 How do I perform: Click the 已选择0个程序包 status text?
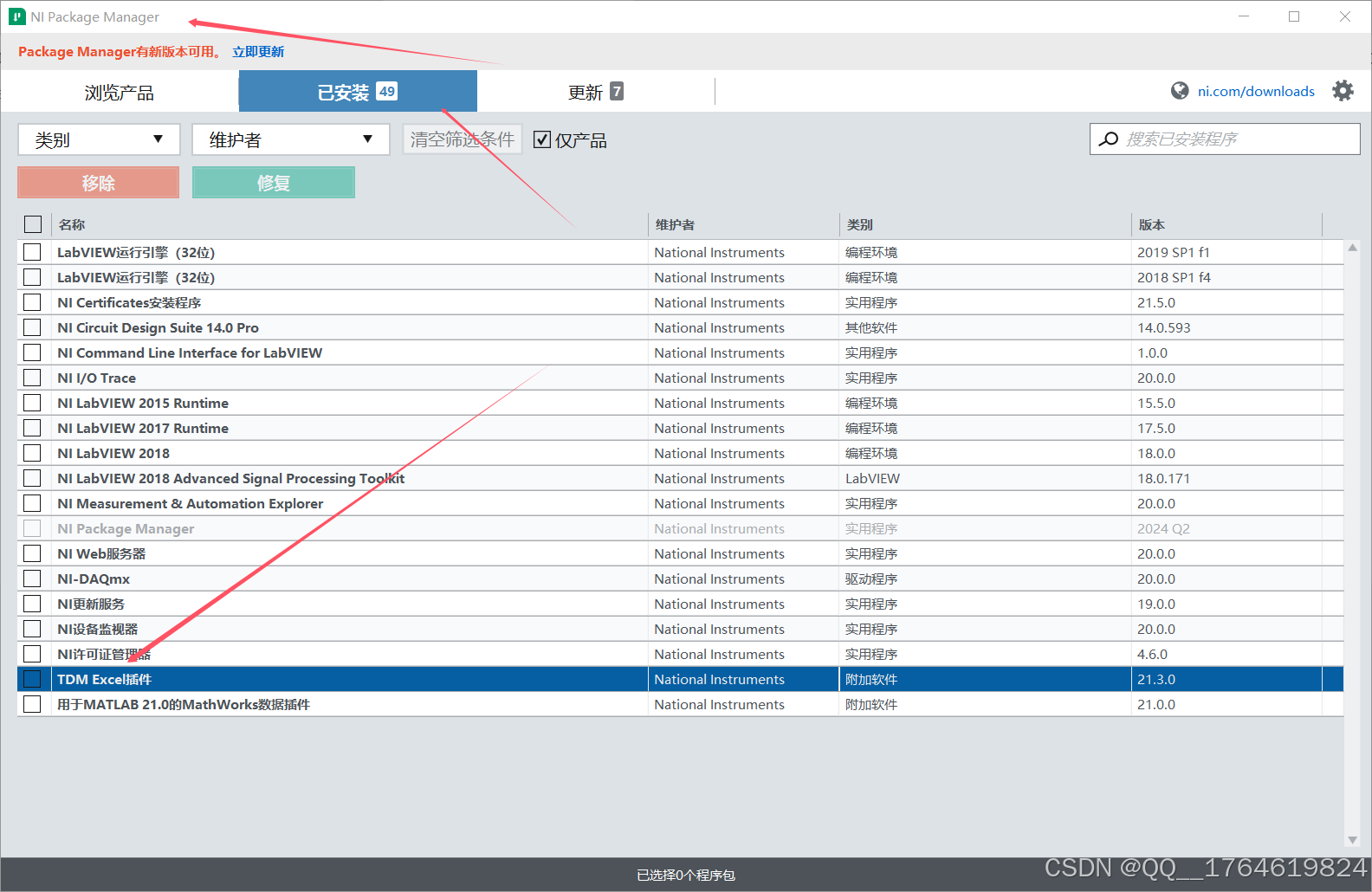(x=686, y=876)
